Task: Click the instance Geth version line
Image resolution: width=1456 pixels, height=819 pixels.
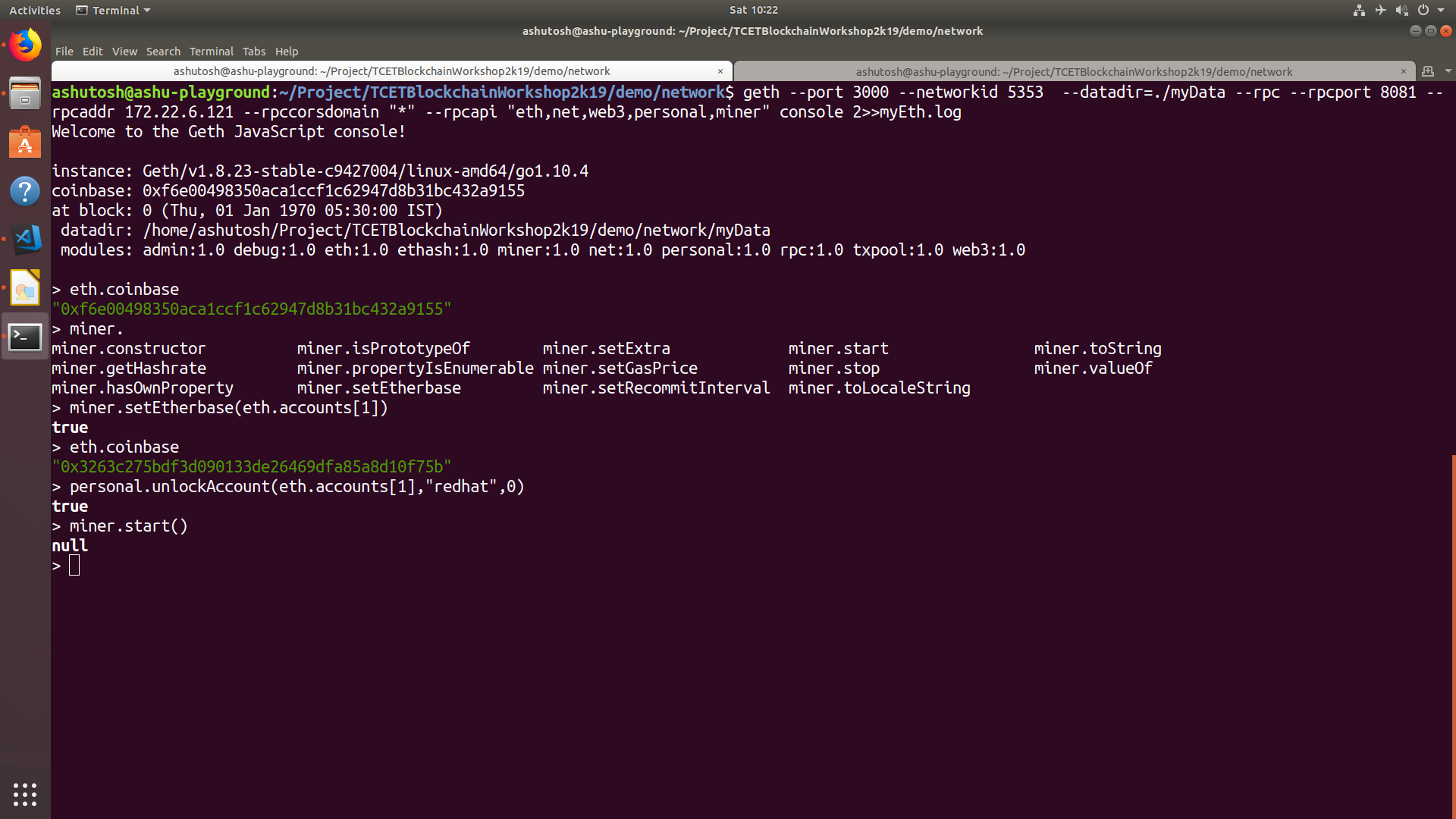Action: (320, 171)
